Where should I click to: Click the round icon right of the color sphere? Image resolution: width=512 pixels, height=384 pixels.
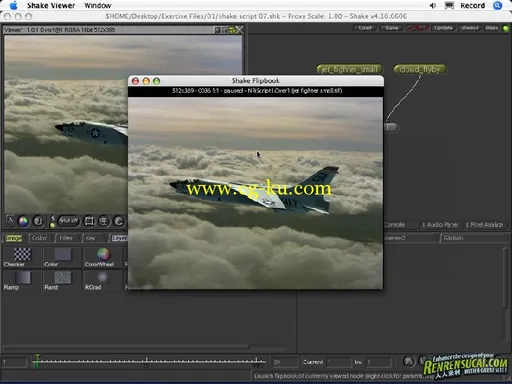tap(38, 221)
